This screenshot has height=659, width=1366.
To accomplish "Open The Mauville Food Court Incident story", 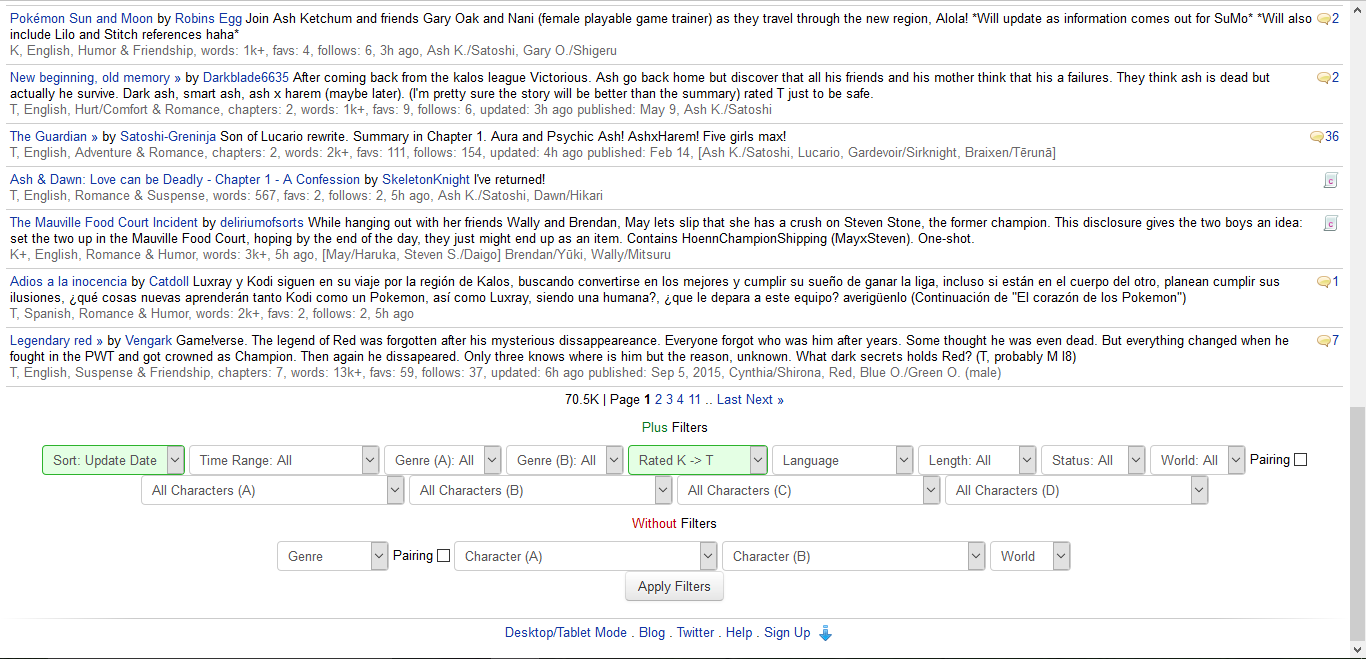I will coord(104,223).
